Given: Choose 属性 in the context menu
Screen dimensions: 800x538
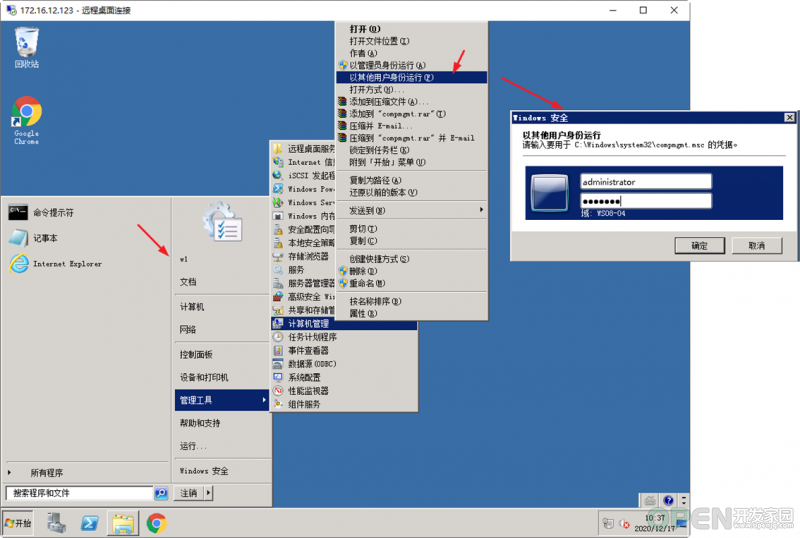Looking at the screenshot, I should 411,313.
